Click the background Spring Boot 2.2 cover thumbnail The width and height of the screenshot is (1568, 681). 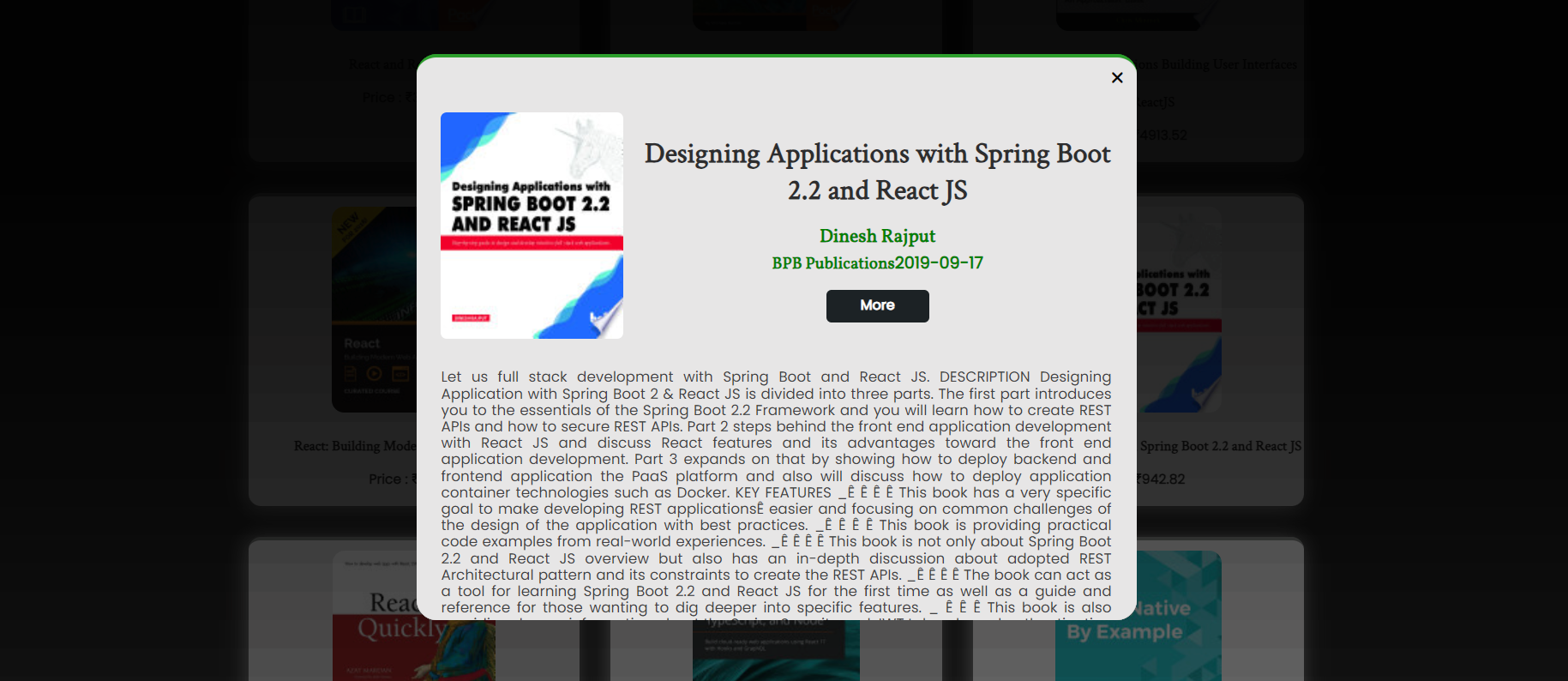(1179, 310)
